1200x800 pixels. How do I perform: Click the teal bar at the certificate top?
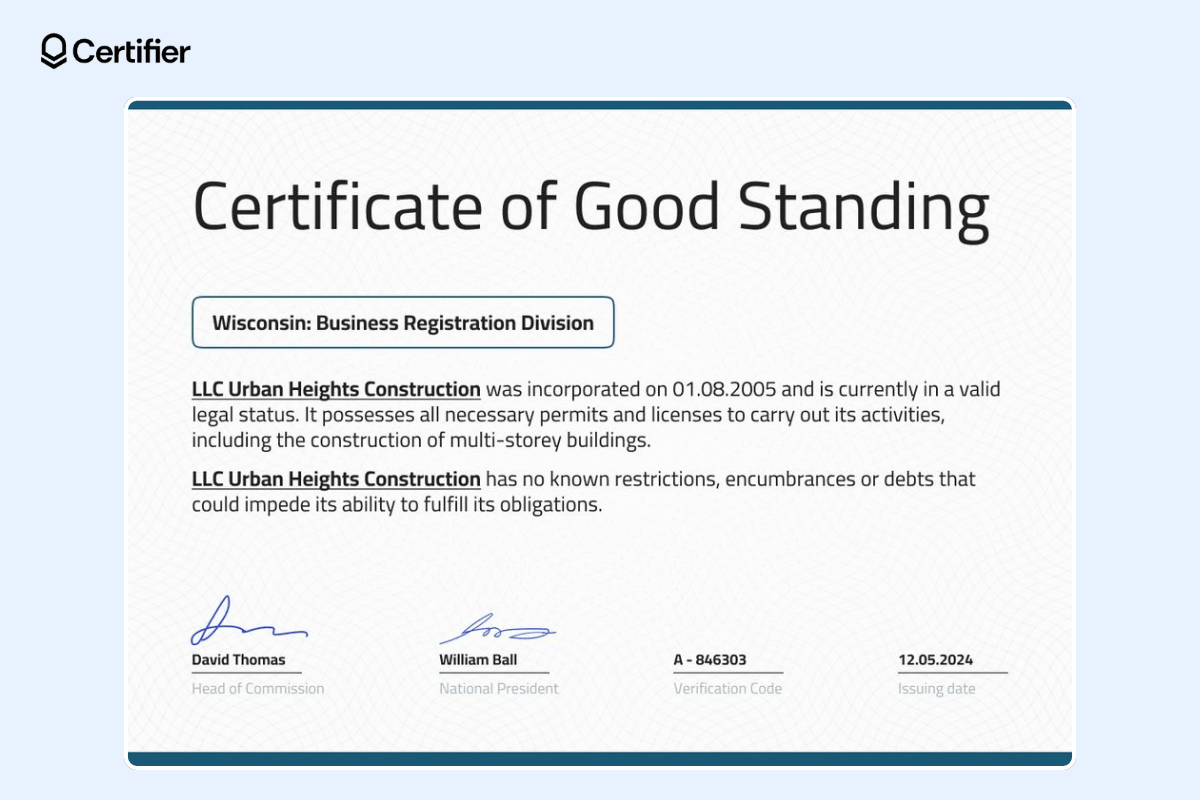tap(600, 103)
